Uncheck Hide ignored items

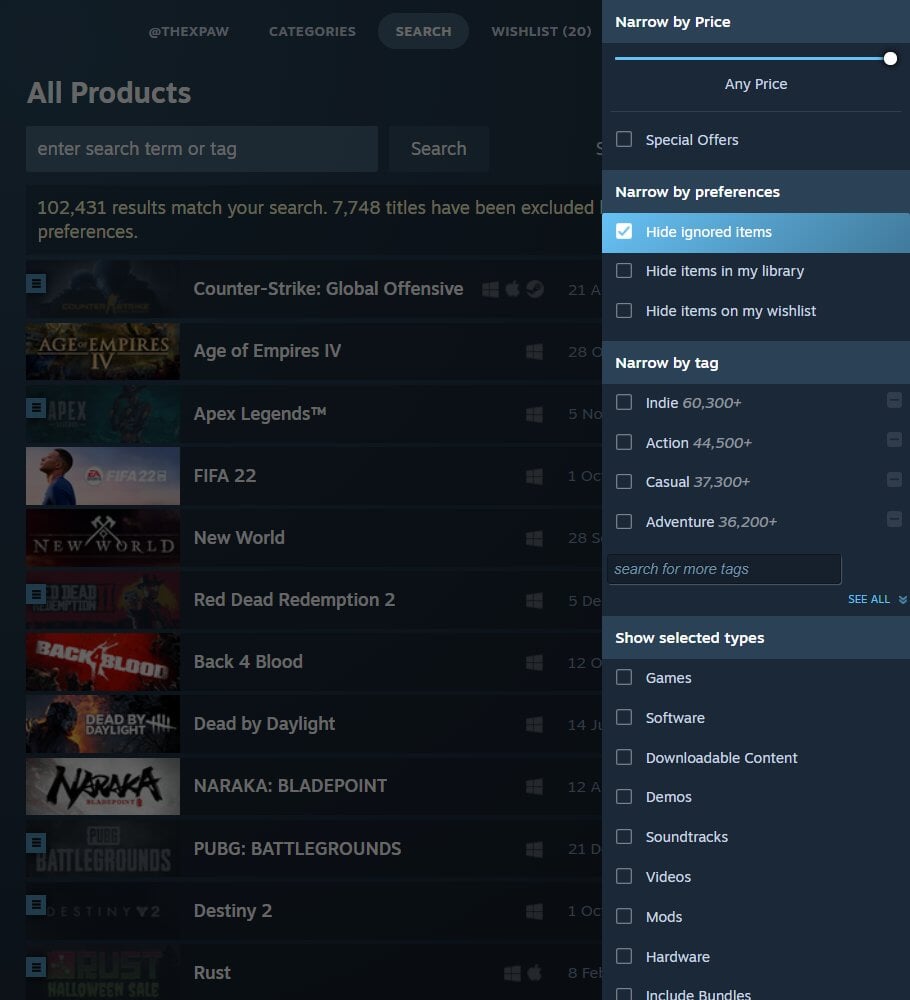coord(624,231)
